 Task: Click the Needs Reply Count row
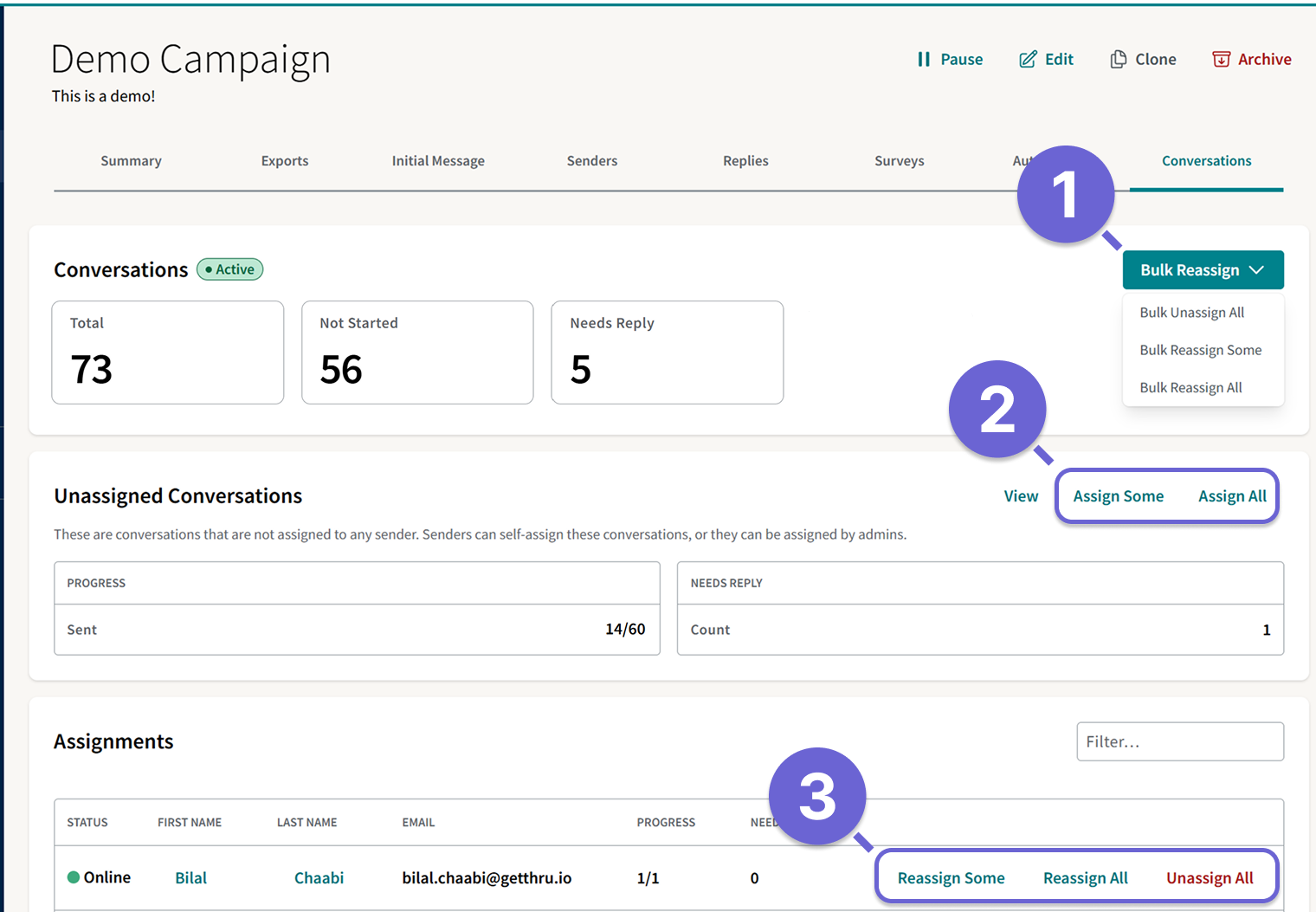pos(980,630)
